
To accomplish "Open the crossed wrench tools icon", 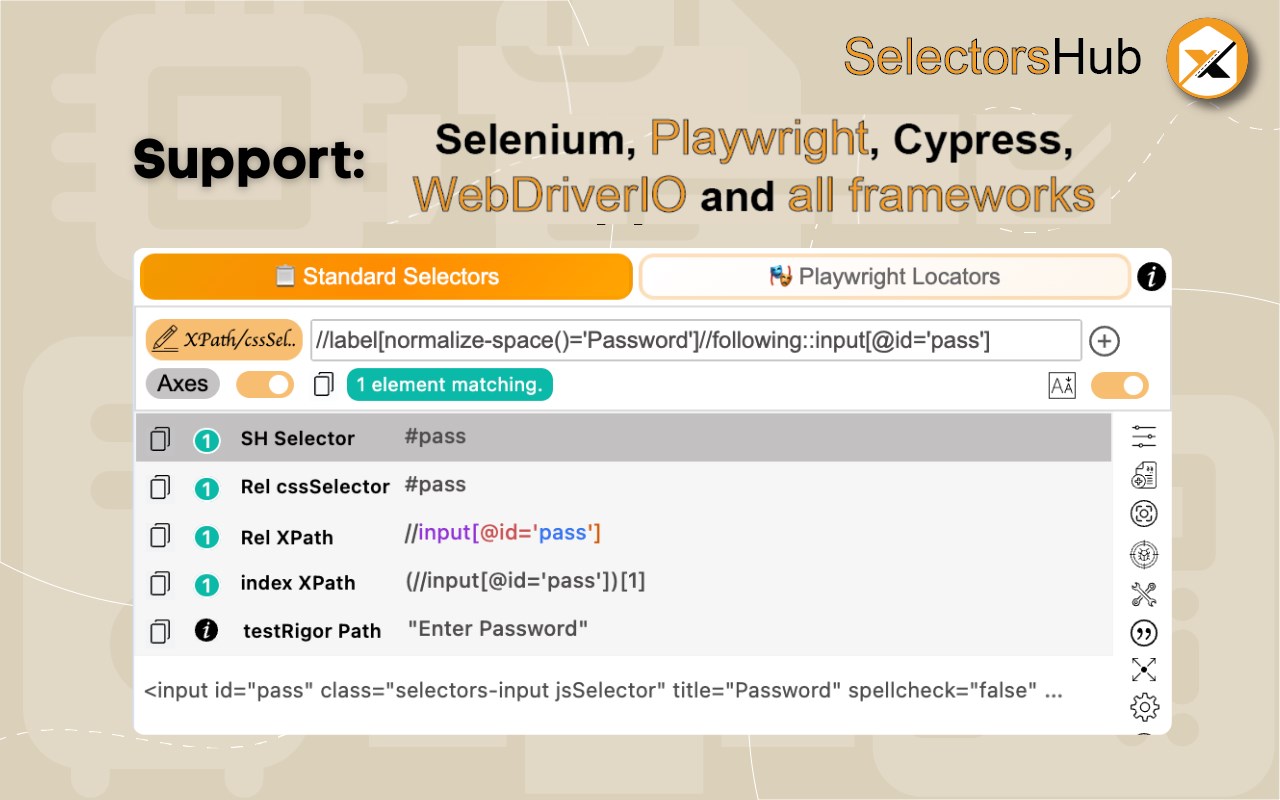I will point(1144,594).
